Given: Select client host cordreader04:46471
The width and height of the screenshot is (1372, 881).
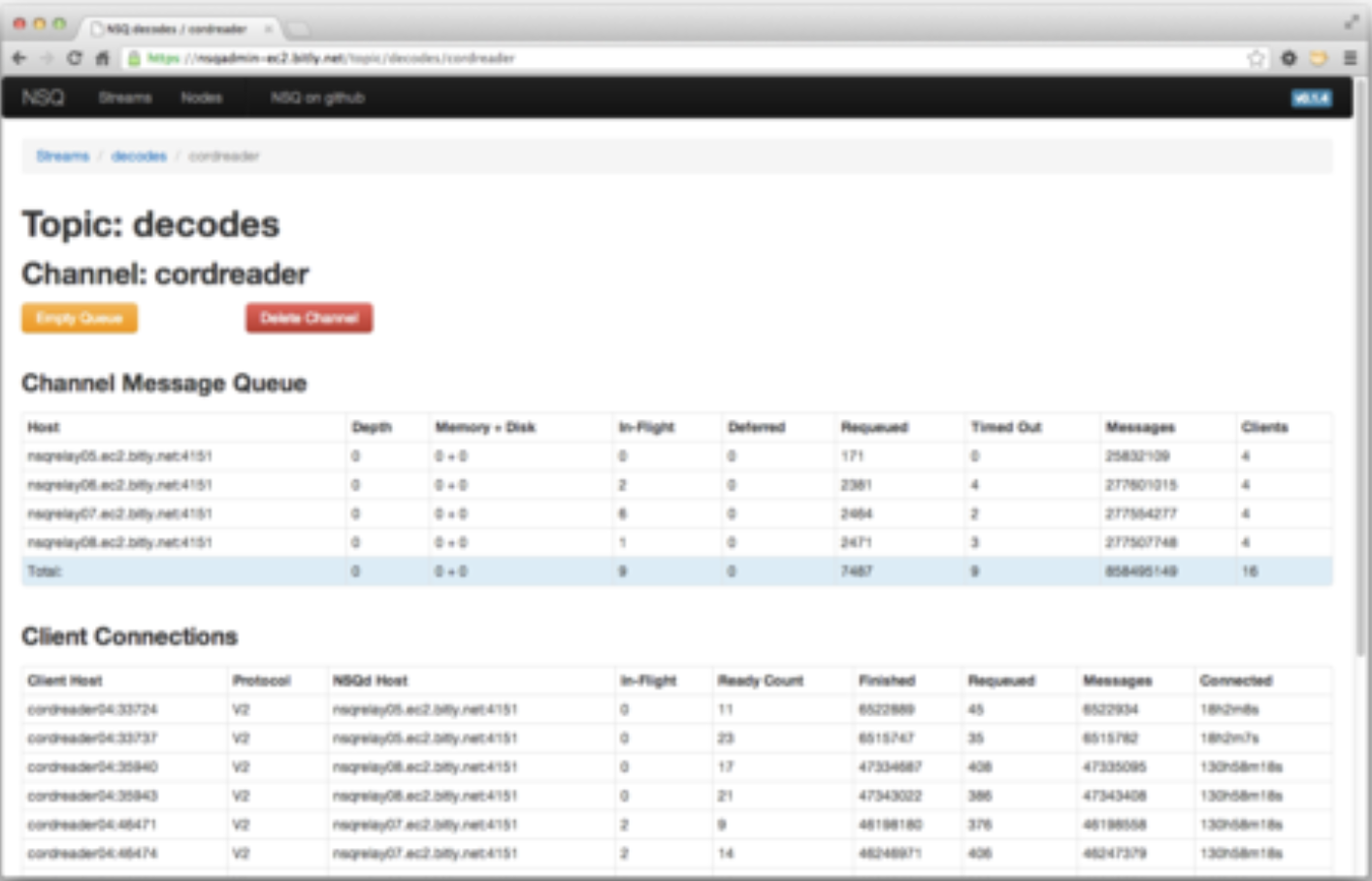Looking at the screenshot, I should 93,825.
